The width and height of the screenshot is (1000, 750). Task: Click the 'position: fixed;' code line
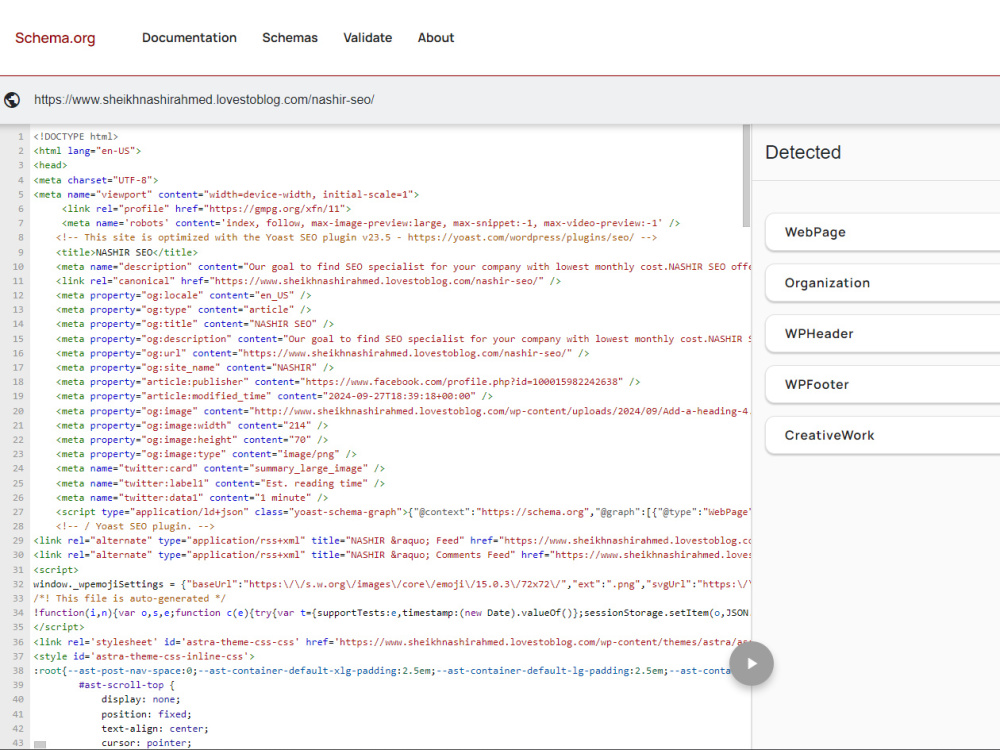click(x=146, y=714)
